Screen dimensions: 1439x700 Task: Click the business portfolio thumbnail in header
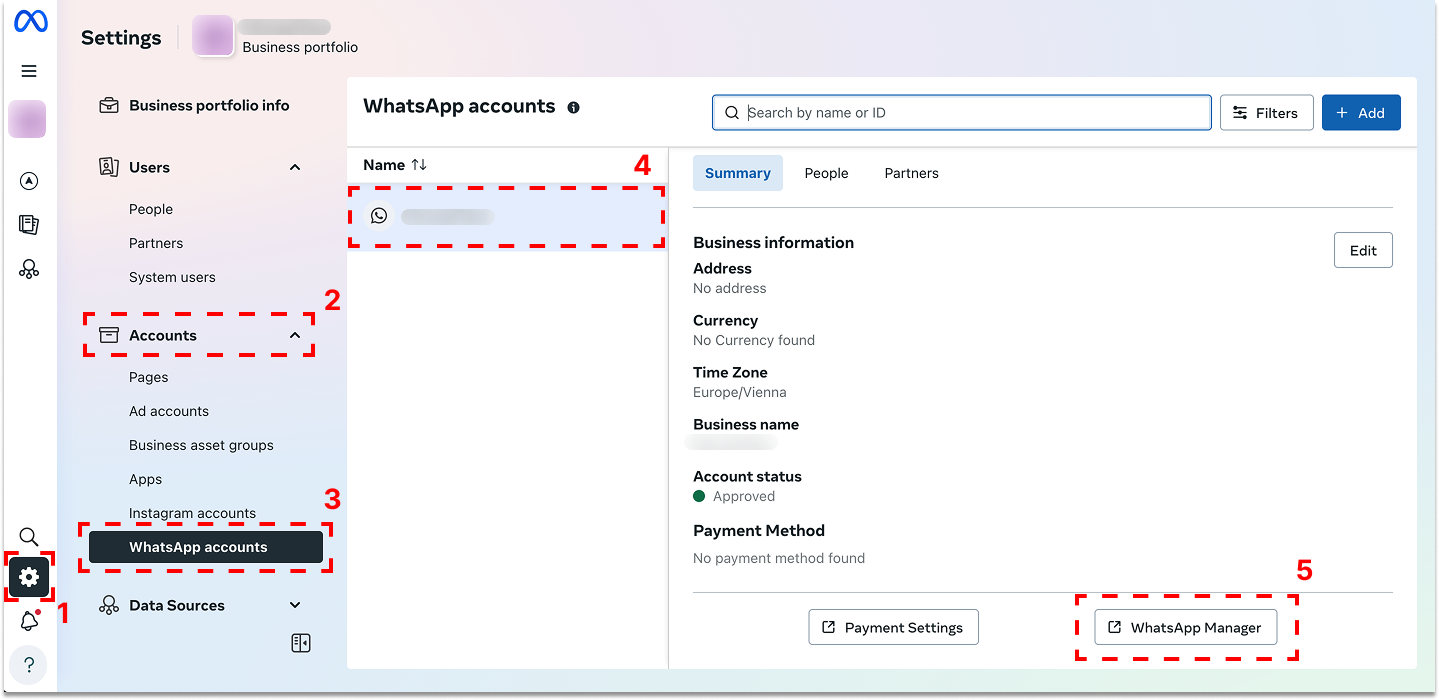213,36
